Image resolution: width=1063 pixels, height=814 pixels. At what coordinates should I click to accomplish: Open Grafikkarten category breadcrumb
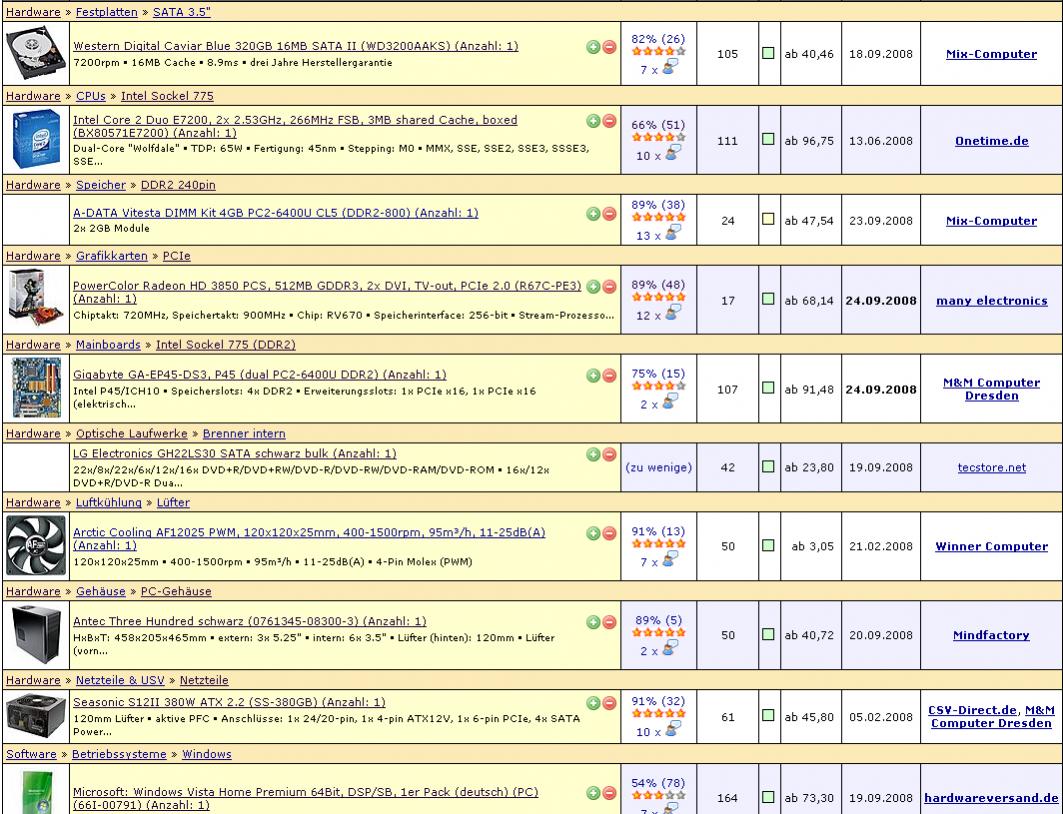112,256
